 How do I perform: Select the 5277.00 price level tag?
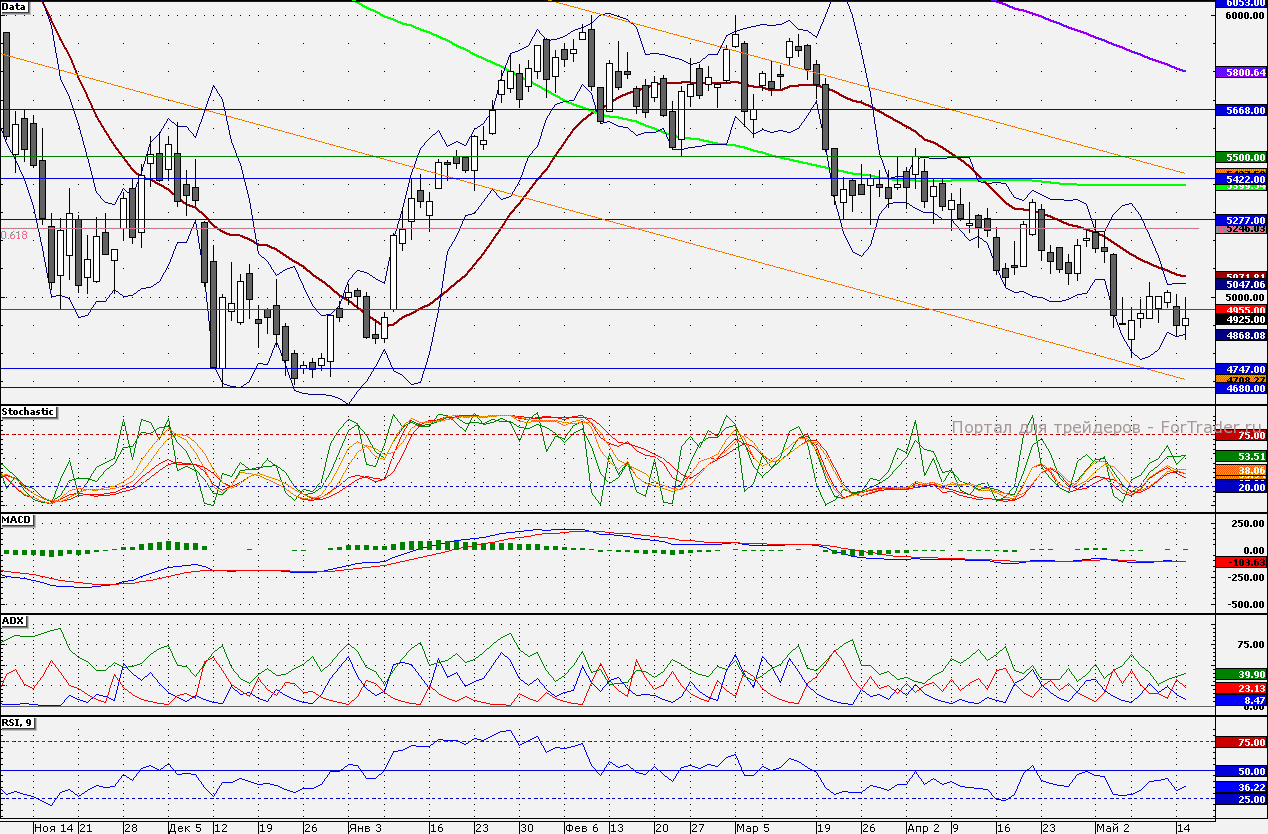(x=1240, y=219)
